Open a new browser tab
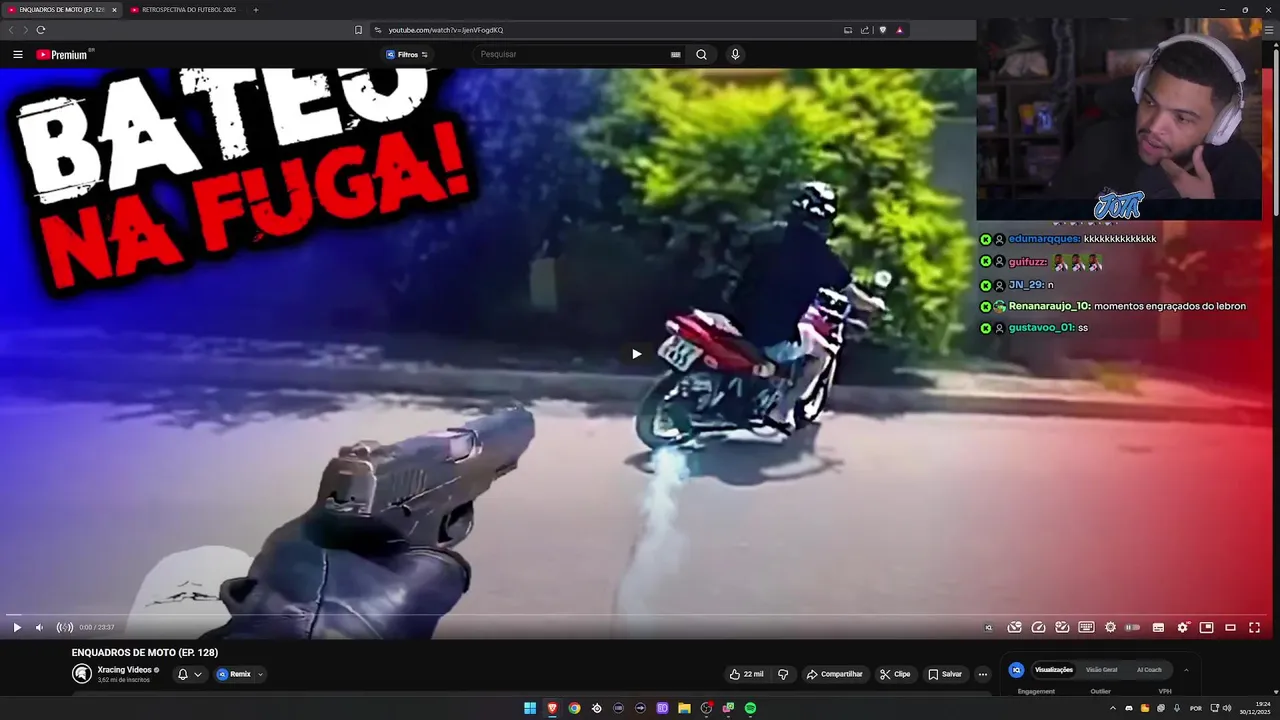The image size is (1280, 720). click(x=256, y=10)
